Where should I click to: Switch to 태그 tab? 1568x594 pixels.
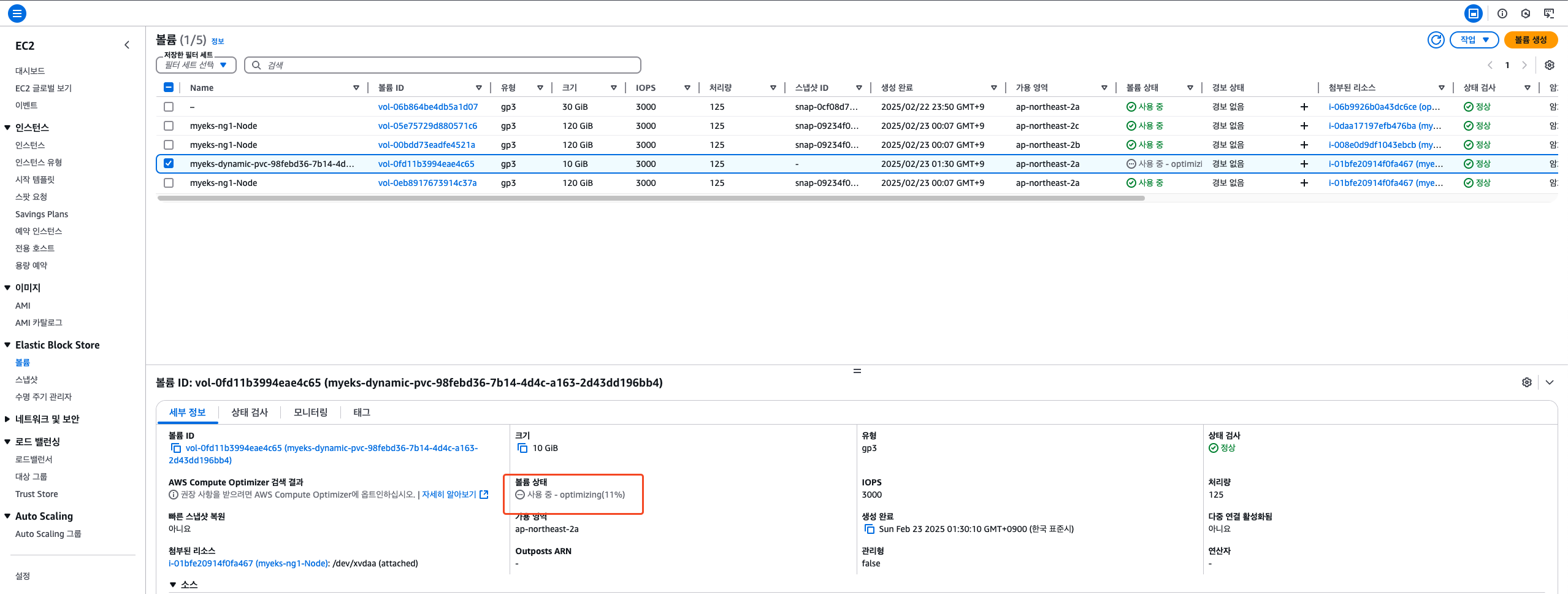tap(362, 412)
